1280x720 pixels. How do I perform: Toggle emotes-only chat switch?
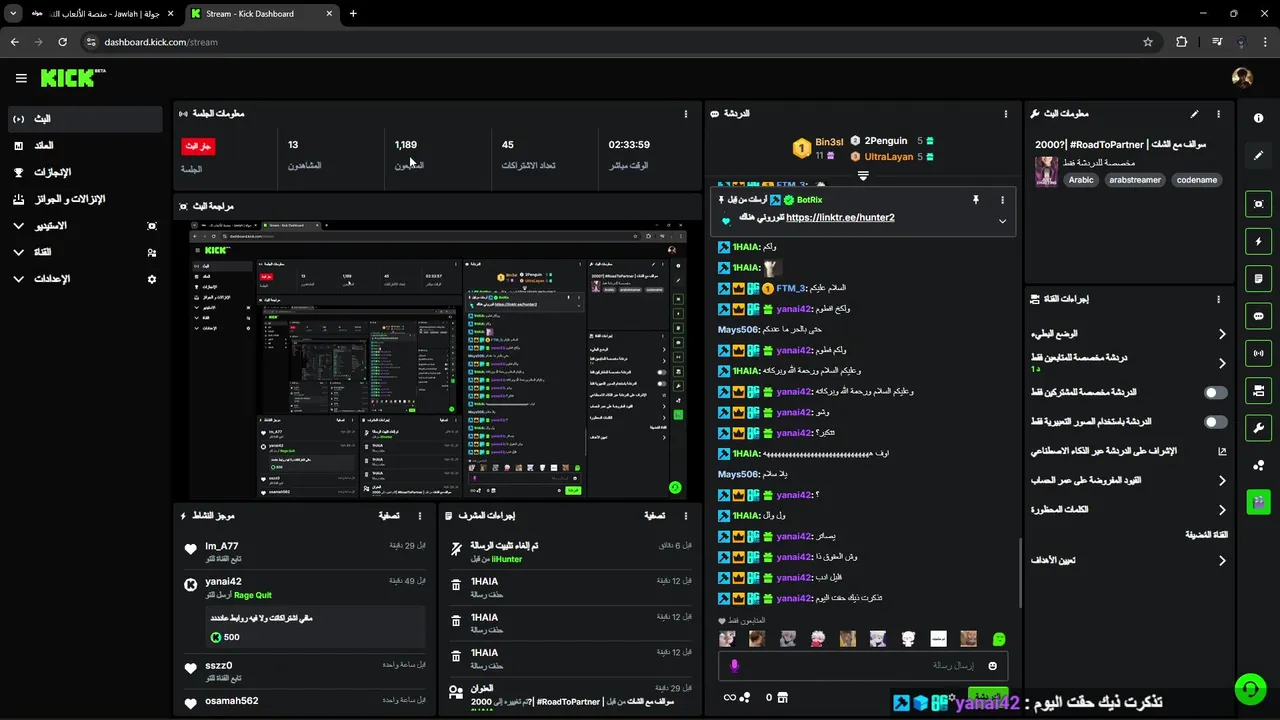1215,422
